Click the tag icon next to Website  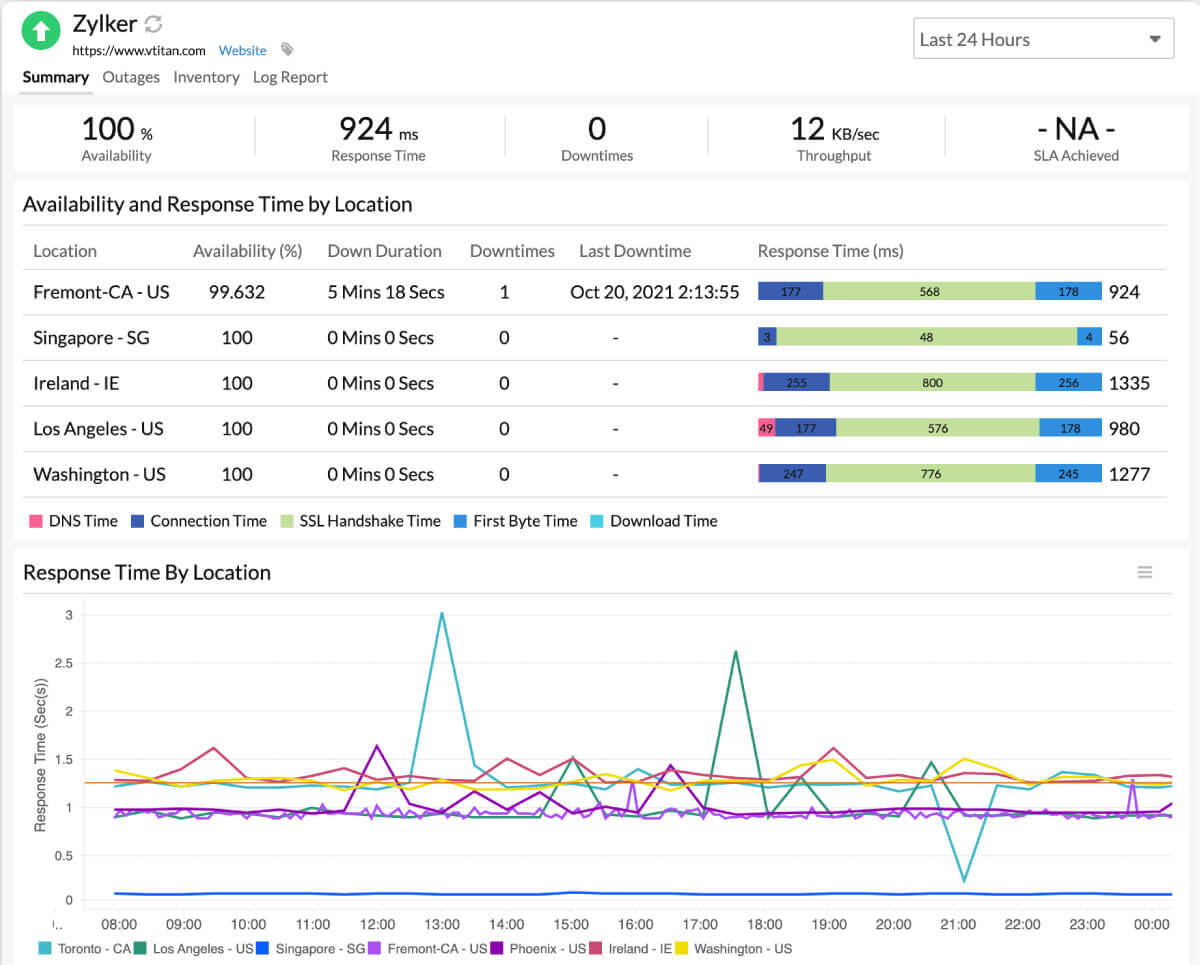click(x=286, y=50)
